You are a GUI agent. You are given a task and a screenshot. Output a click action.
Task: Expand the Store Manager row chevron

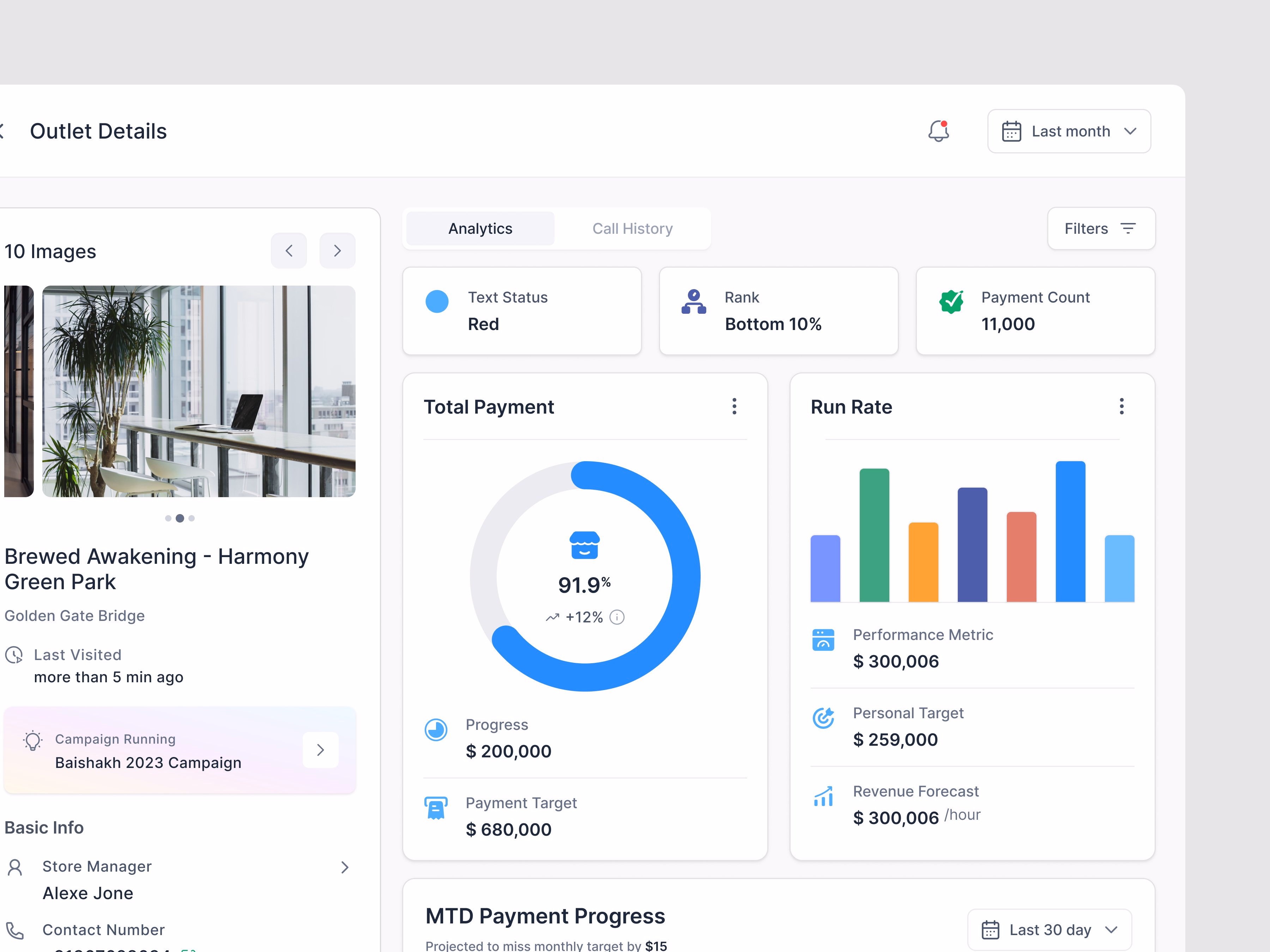(344, 867)
